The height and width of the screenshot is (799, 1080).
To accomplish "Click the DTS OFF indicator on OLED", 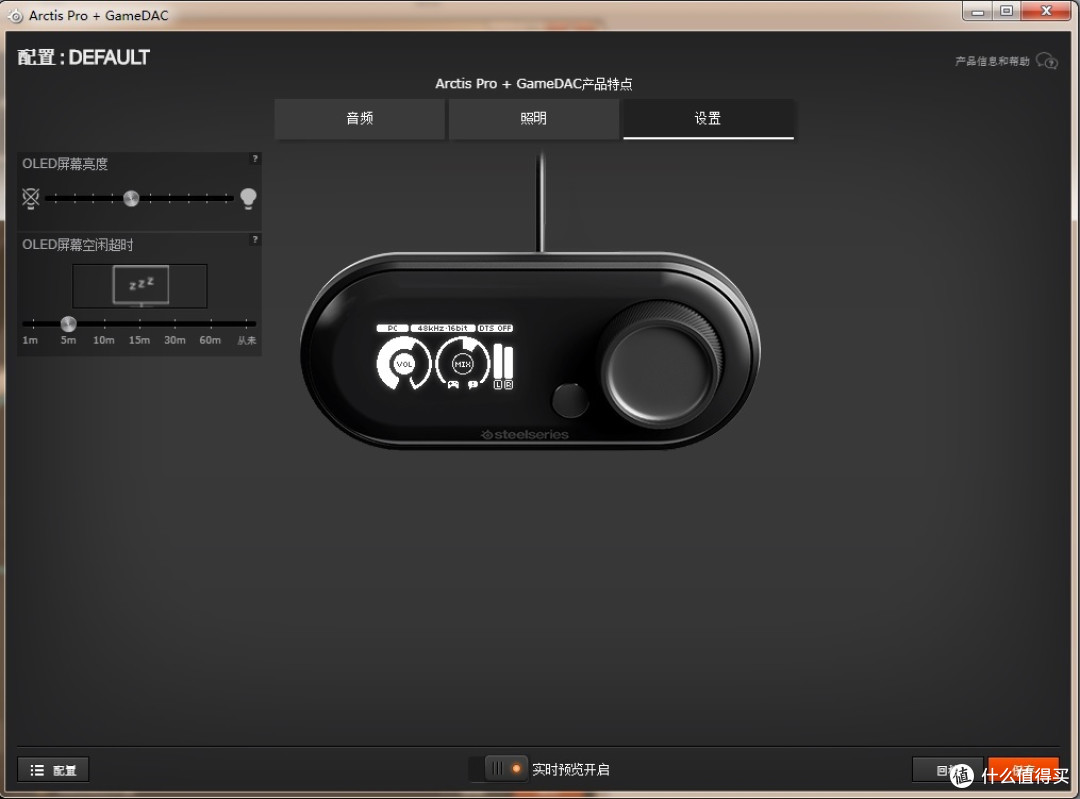I will tap(495, 328).
